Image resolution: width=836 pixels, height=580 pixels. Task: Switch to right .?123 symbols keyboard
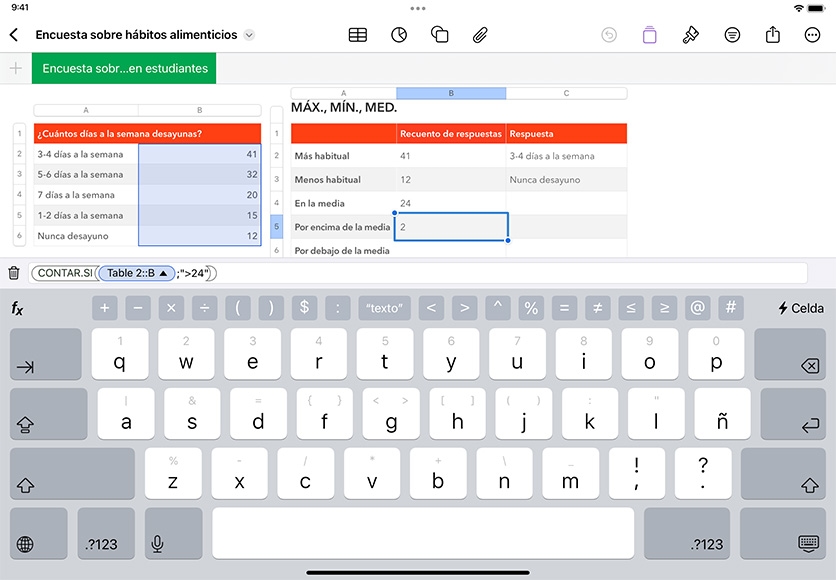[x=687, y=533]
